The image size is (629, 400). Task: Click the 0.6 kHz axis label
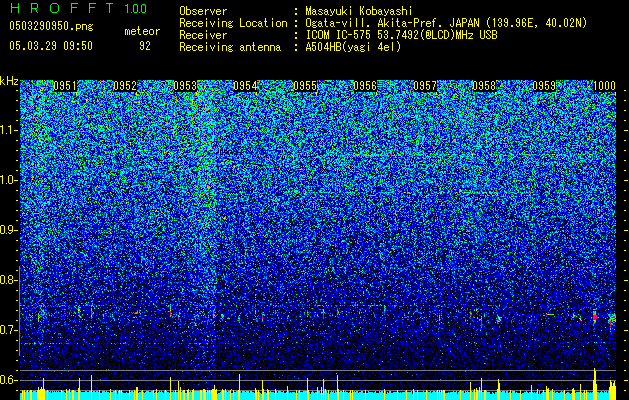(7, 380)
